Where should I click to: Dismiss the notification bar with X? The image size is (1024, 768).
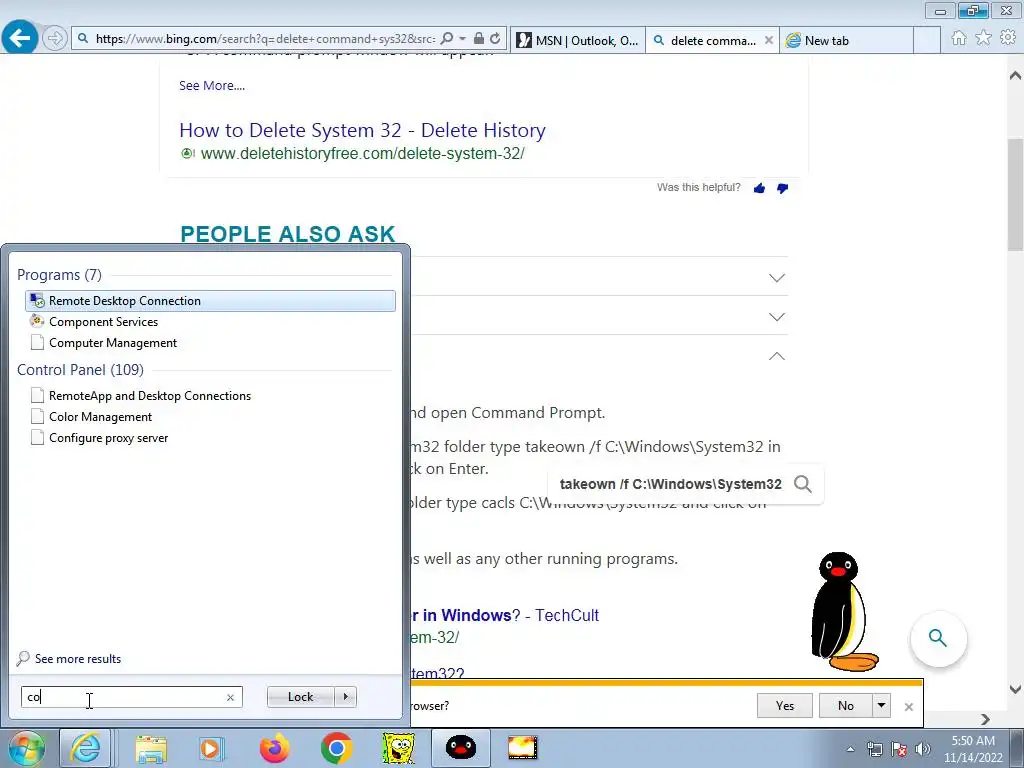(908, 707)
